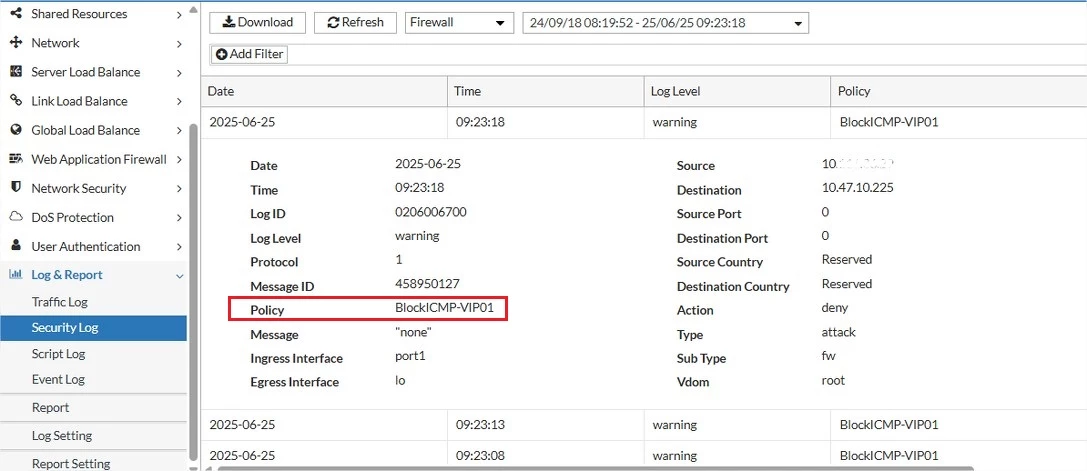Expand the Web Application Firewall chevron

179,160
